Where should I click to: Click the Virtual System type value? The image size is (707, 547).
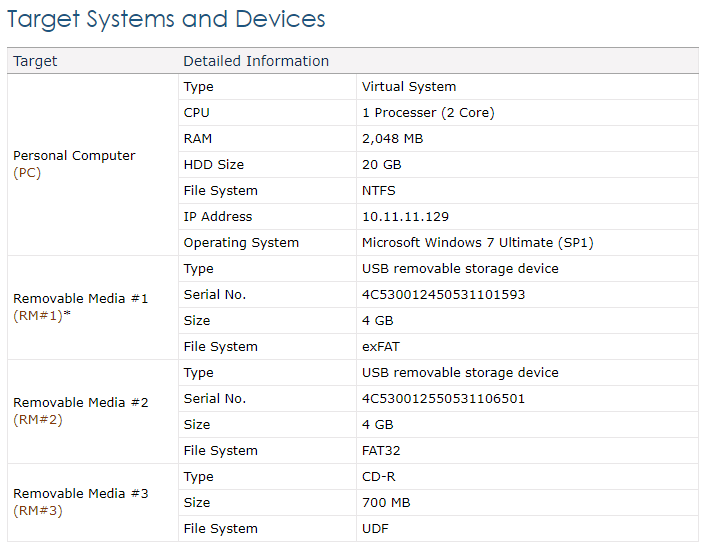409,87
